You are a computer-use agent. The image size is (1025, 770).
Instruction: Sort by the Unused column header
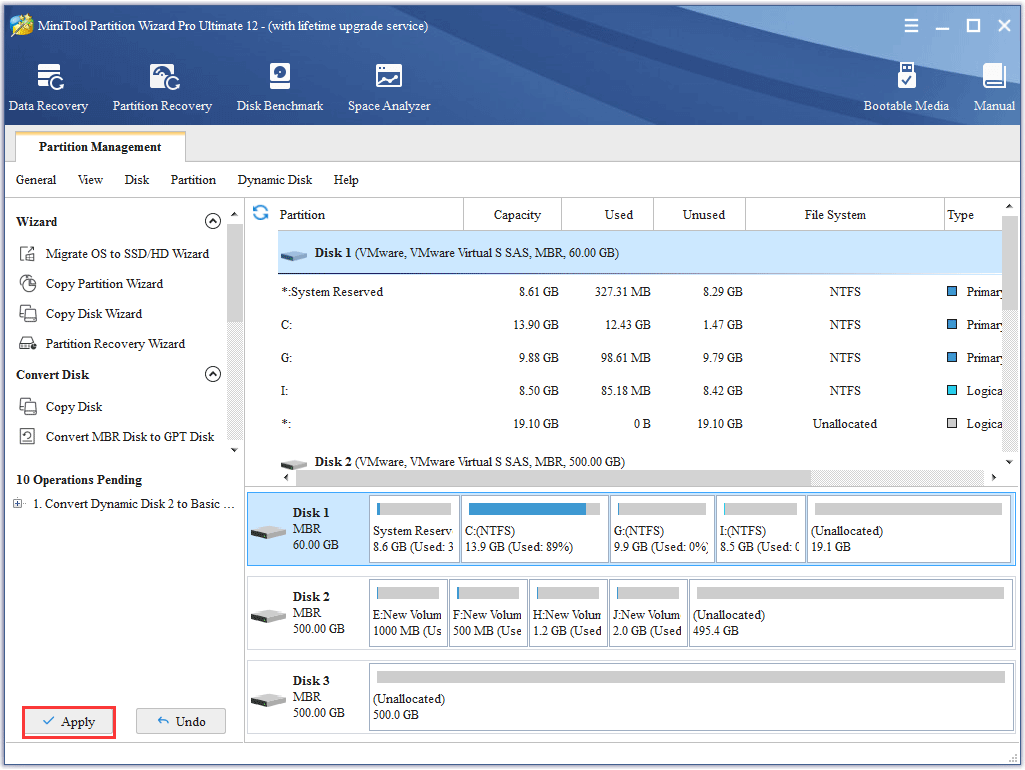(699, 214)
